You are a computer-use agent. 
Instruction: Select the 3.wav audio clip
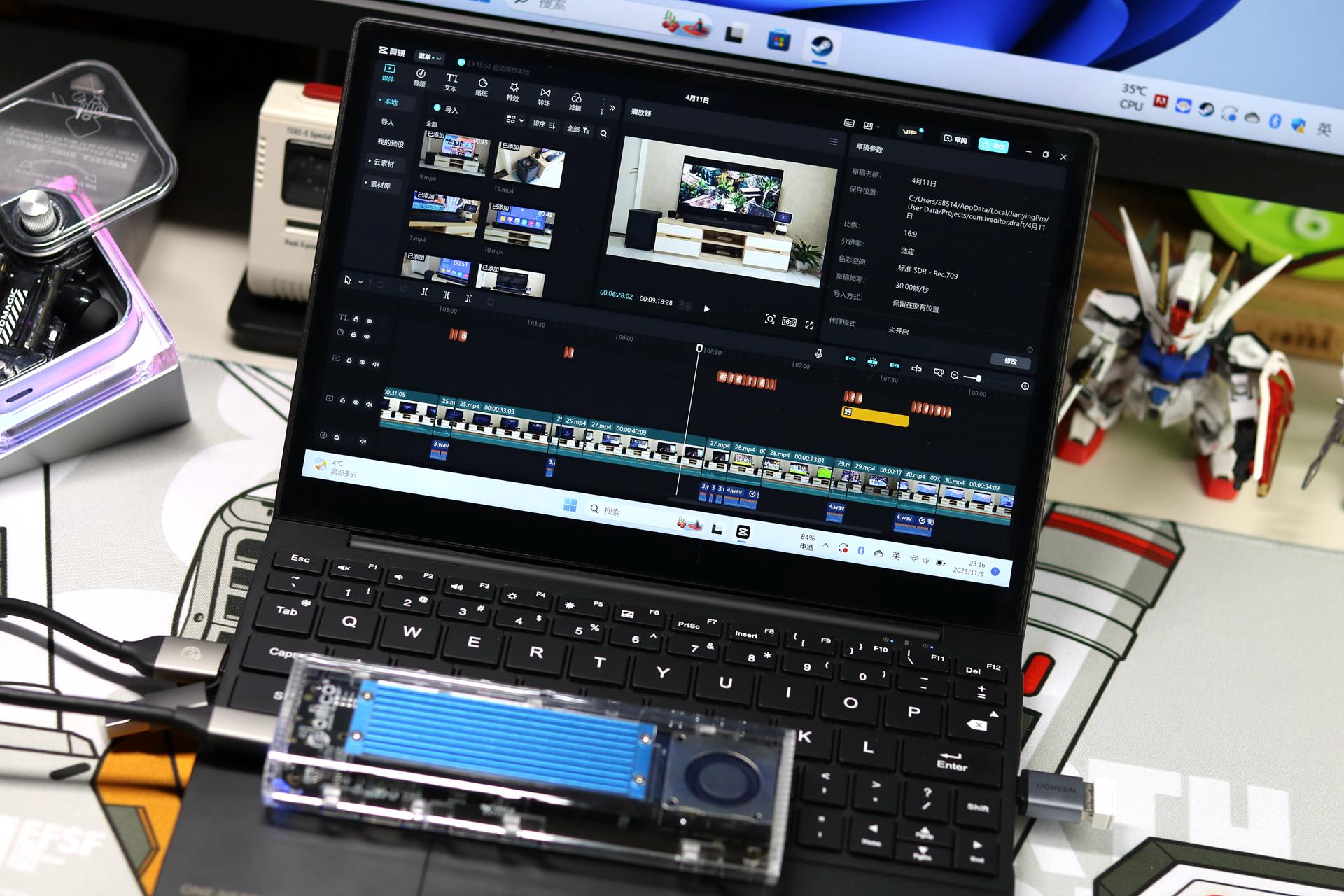point(440,449)
